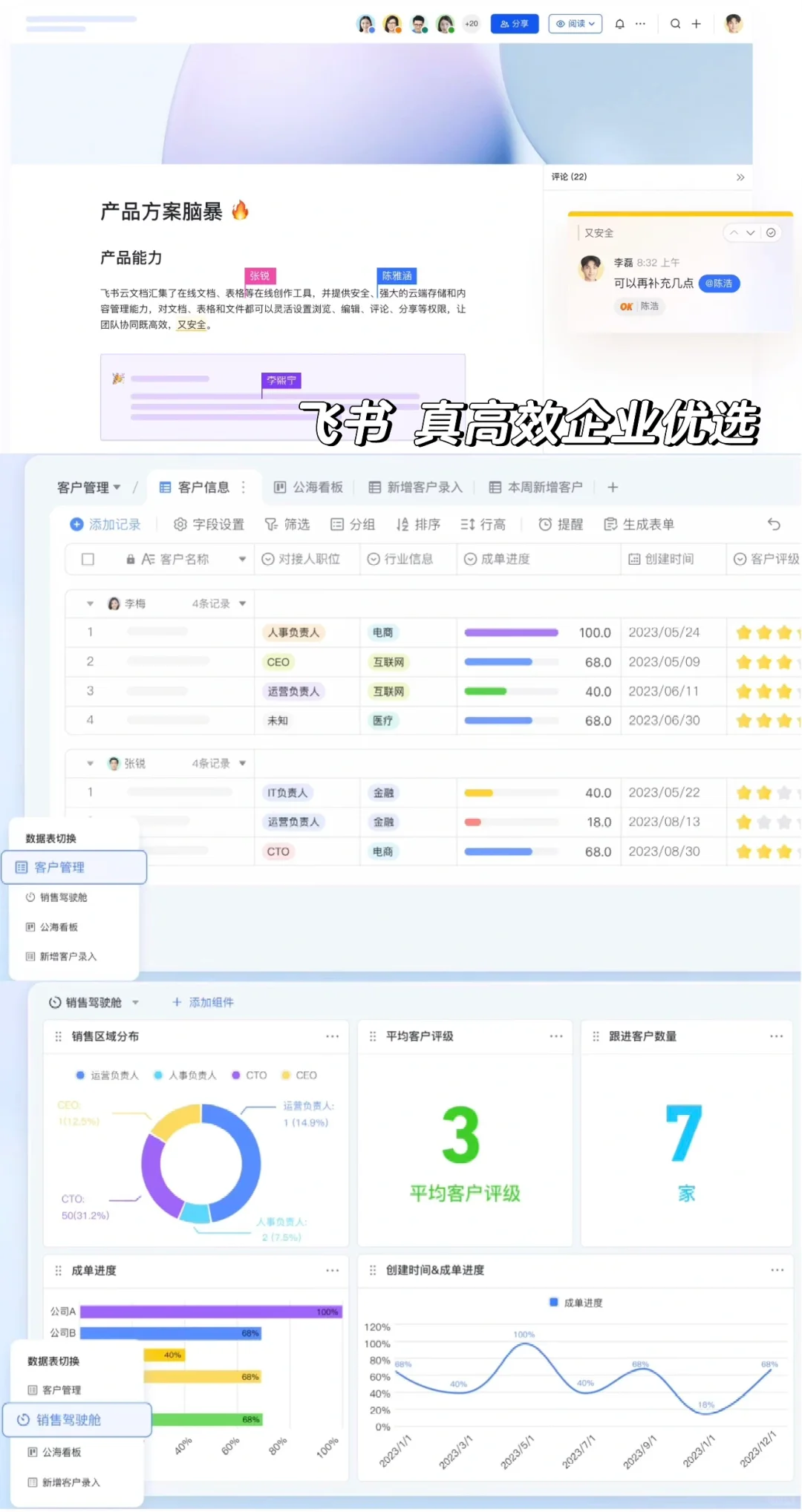Click the 添加记录 add record button
This screenshot has width=802, height=1512.
pos(105,524)
